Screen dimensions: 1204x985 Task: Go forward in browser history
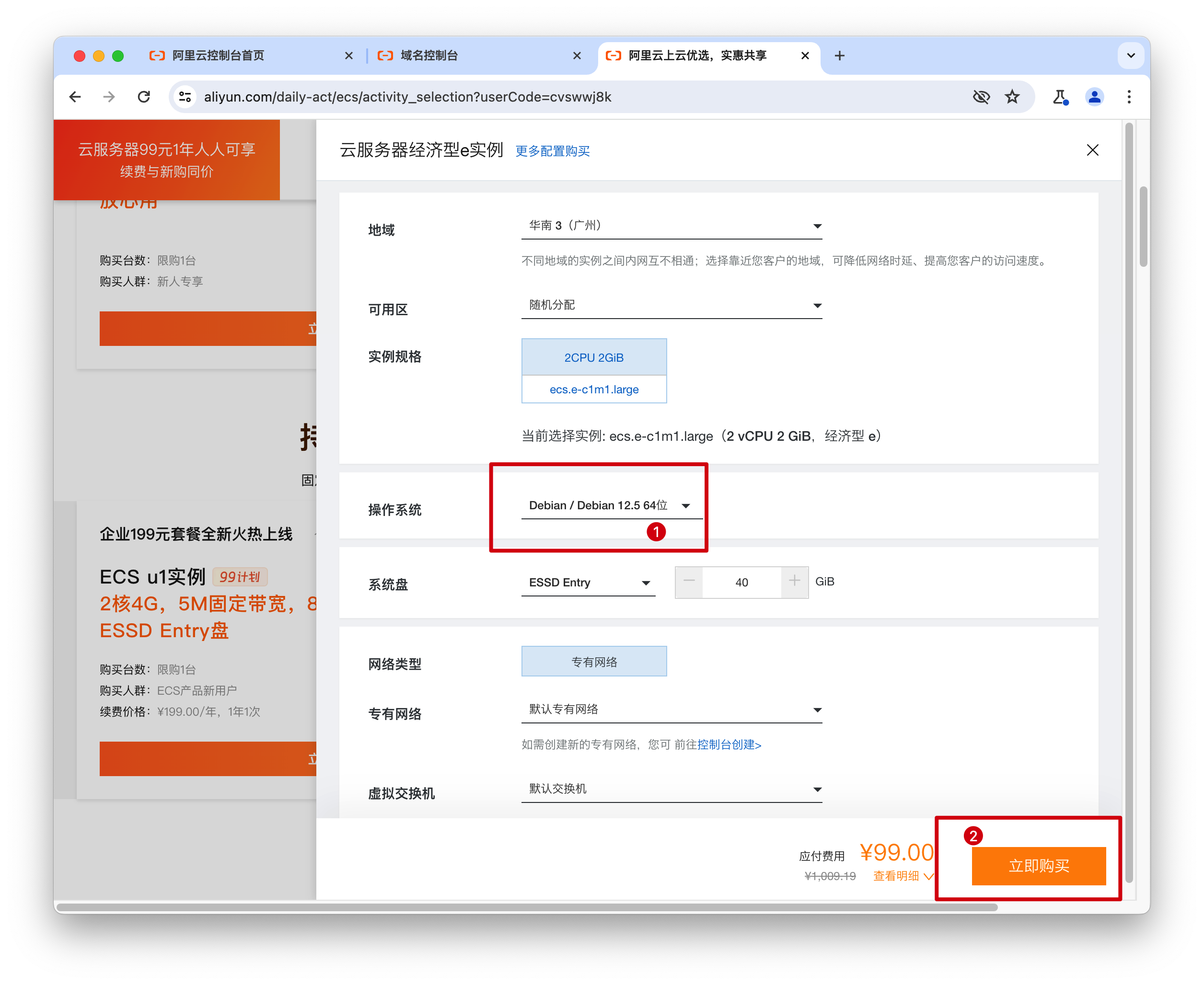(109, 97)
